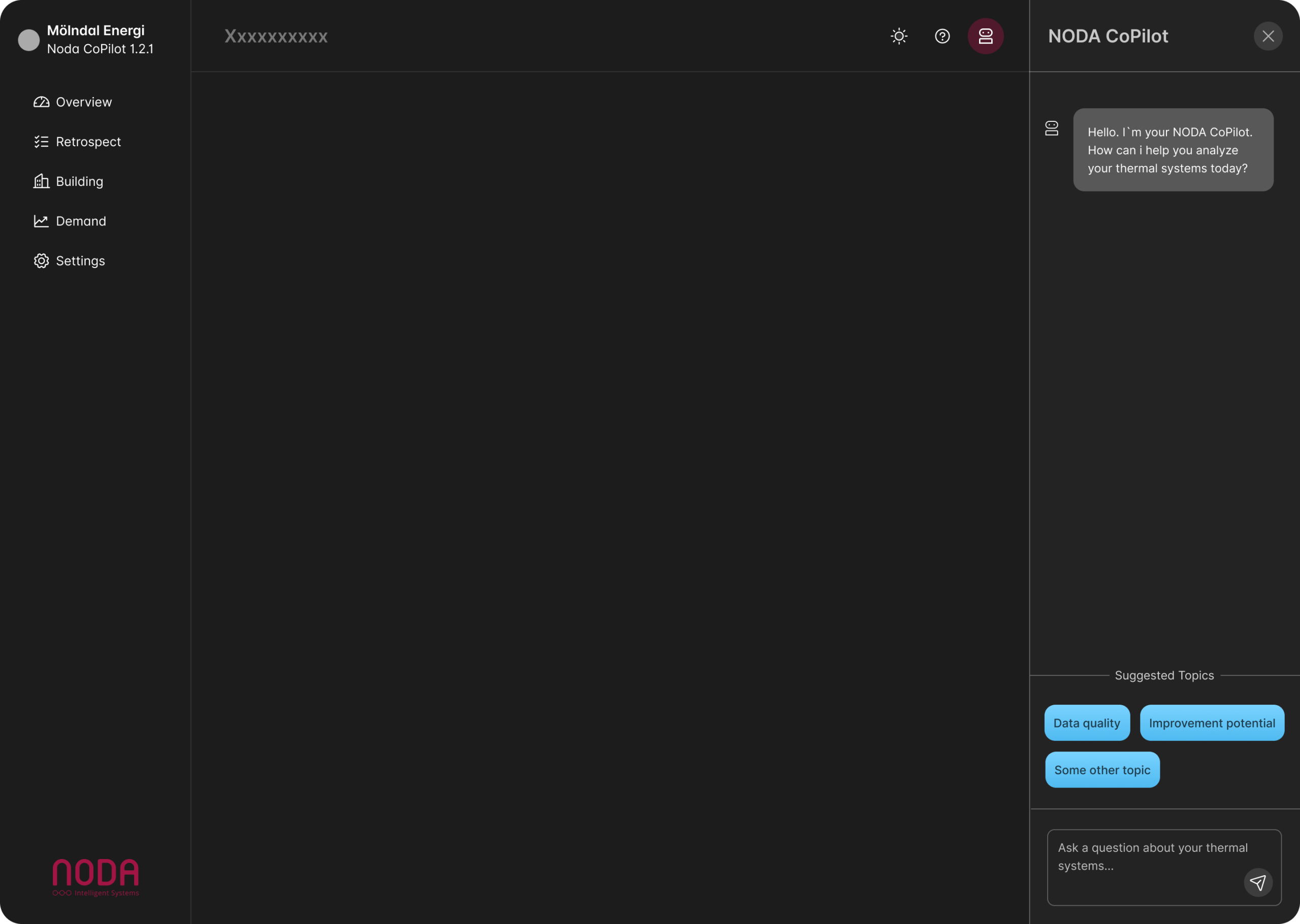Close the NODA CoPilot panel
Image resolution: width=1300 pixels, height=924 pixels.
coord(1267,37)
